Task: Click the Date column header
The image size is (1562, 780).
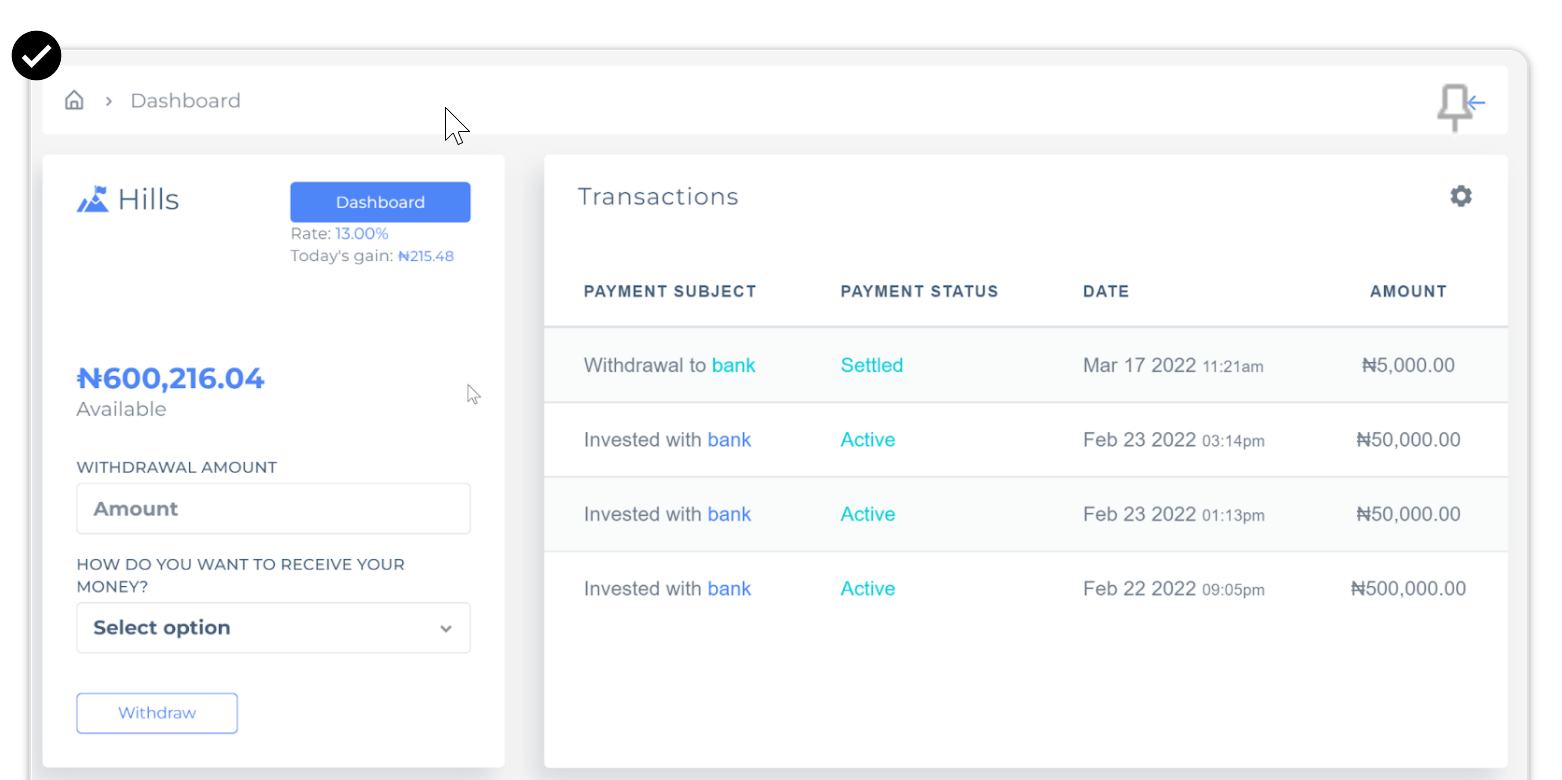Action: click(1105, 292)
